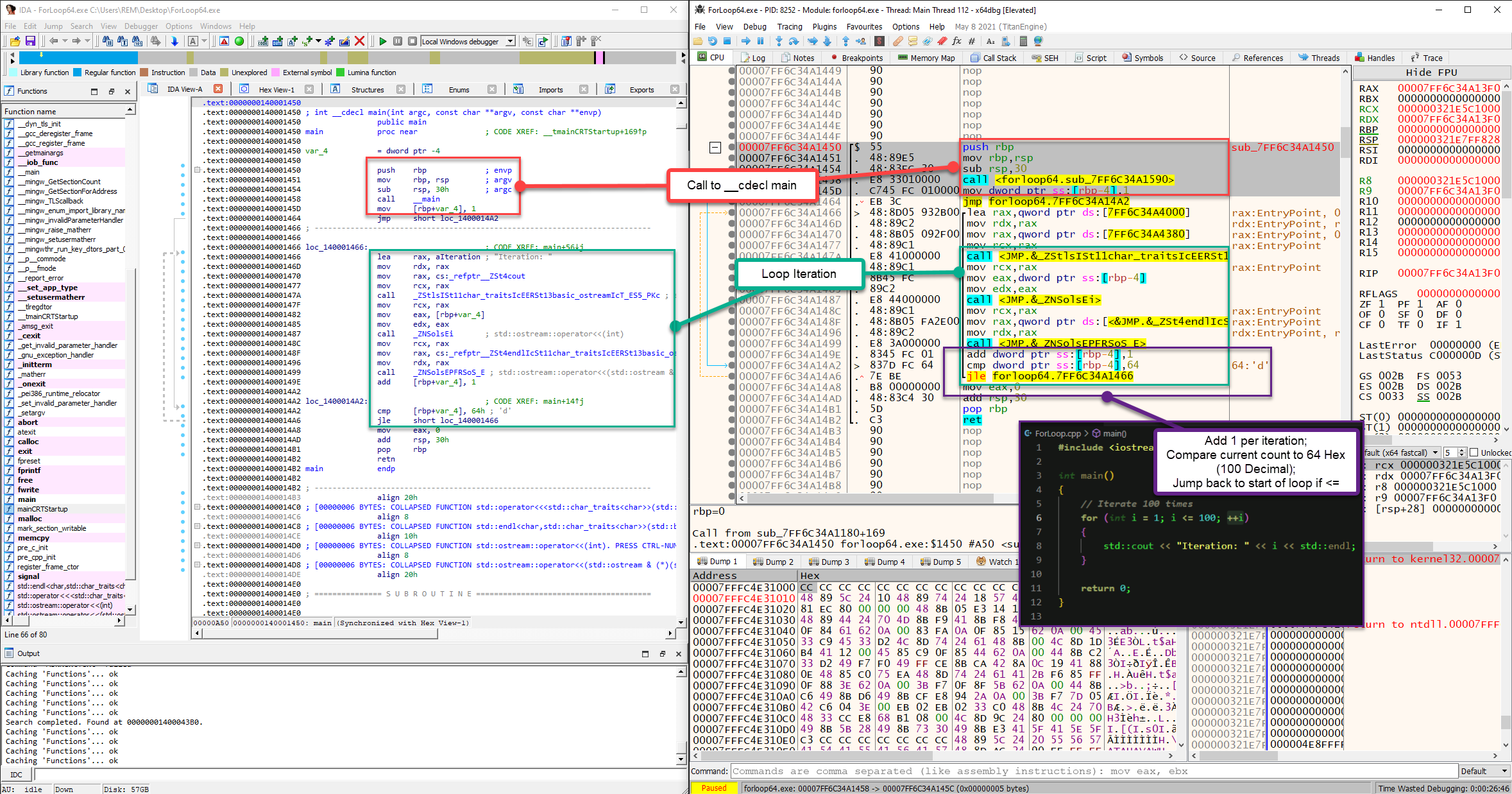Switch to Hex View-1 tab
This screenshot has width=1512, height=794.
[x=276, y=90]
